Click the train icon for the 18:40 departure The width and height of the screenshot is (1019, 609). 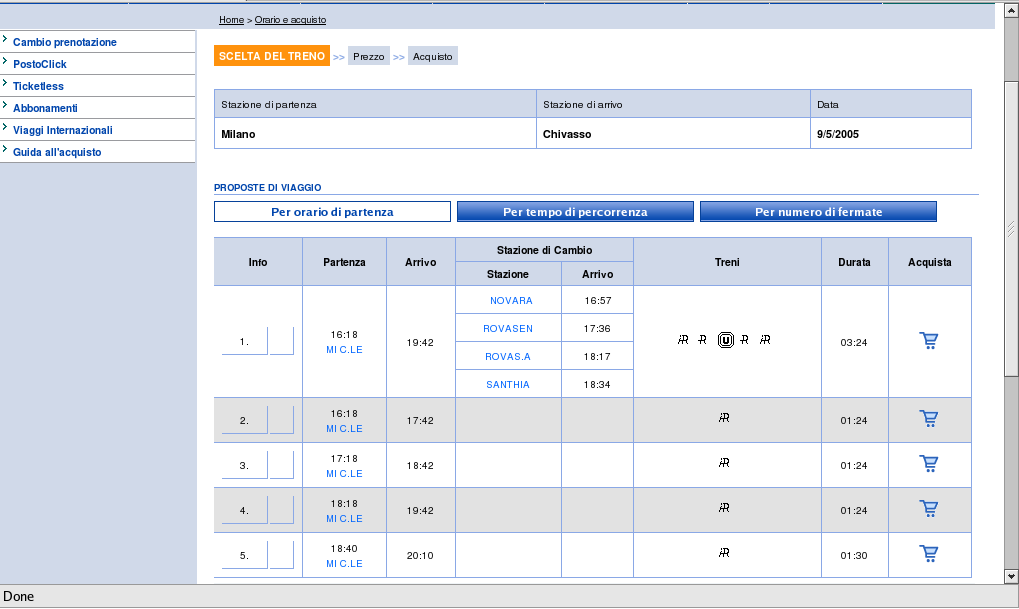[724, 552]
